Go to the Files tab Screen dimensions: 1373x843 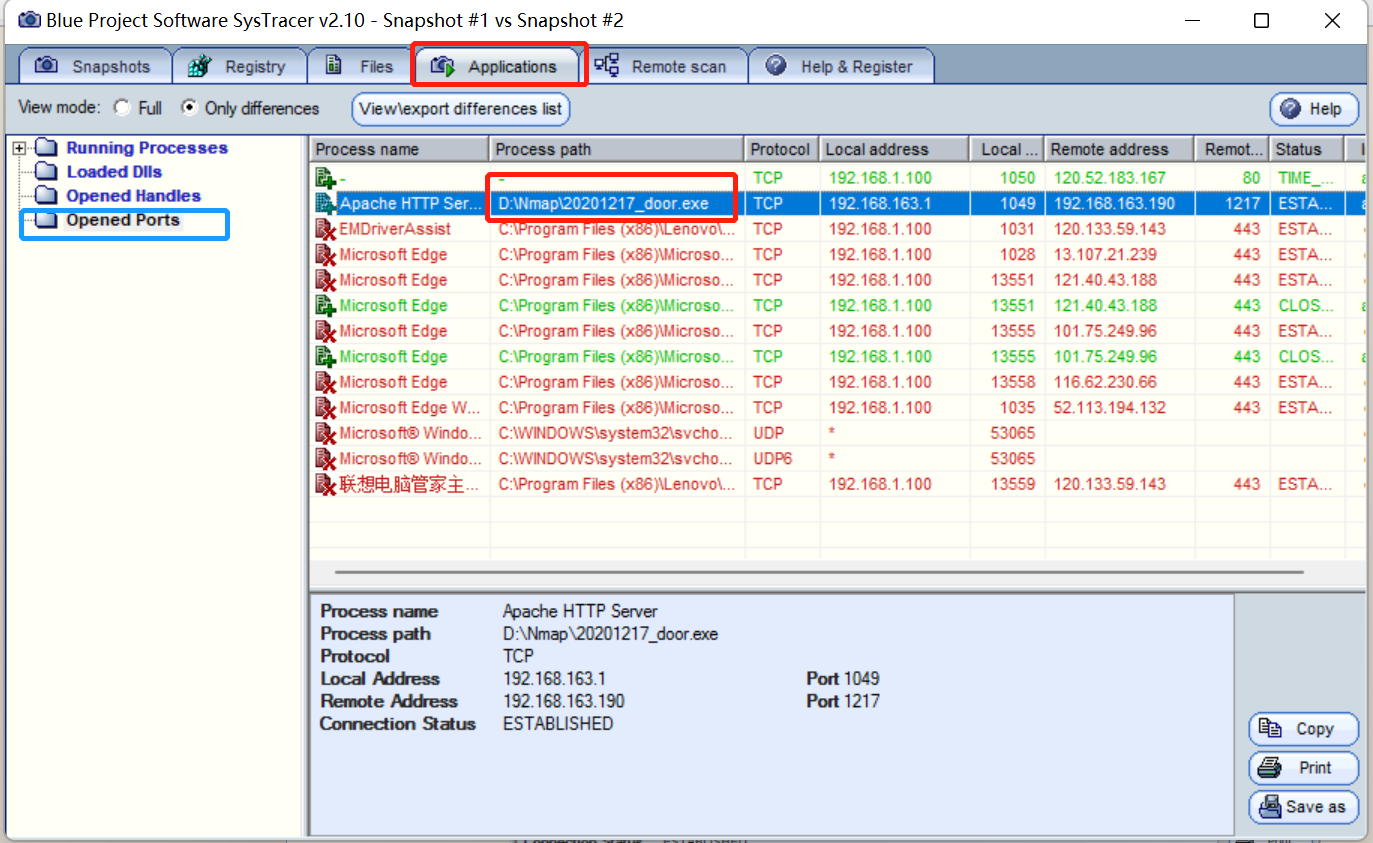point(359,66)
